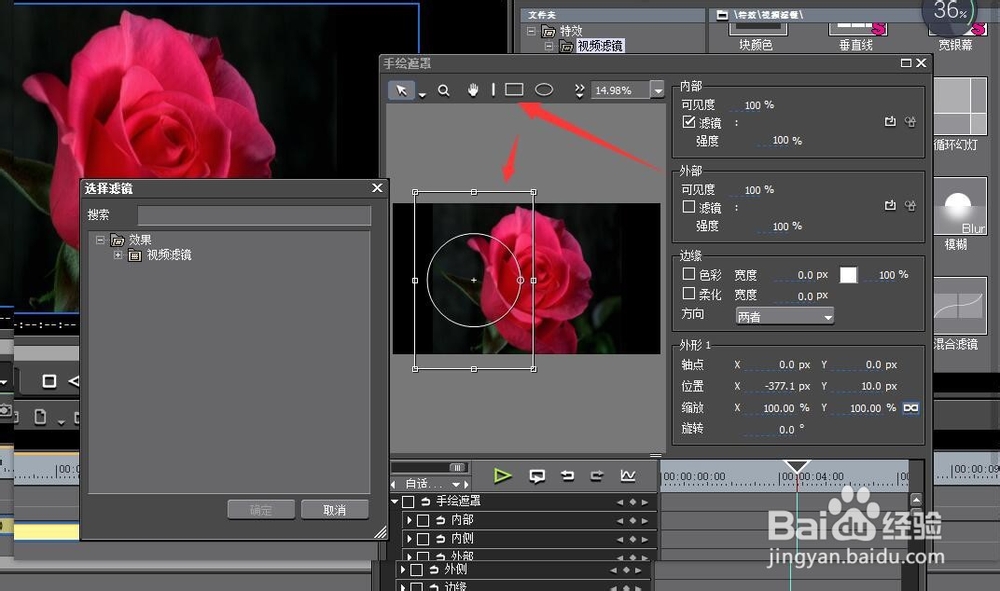Play the mask preview with the green play button

coord(503,476)
